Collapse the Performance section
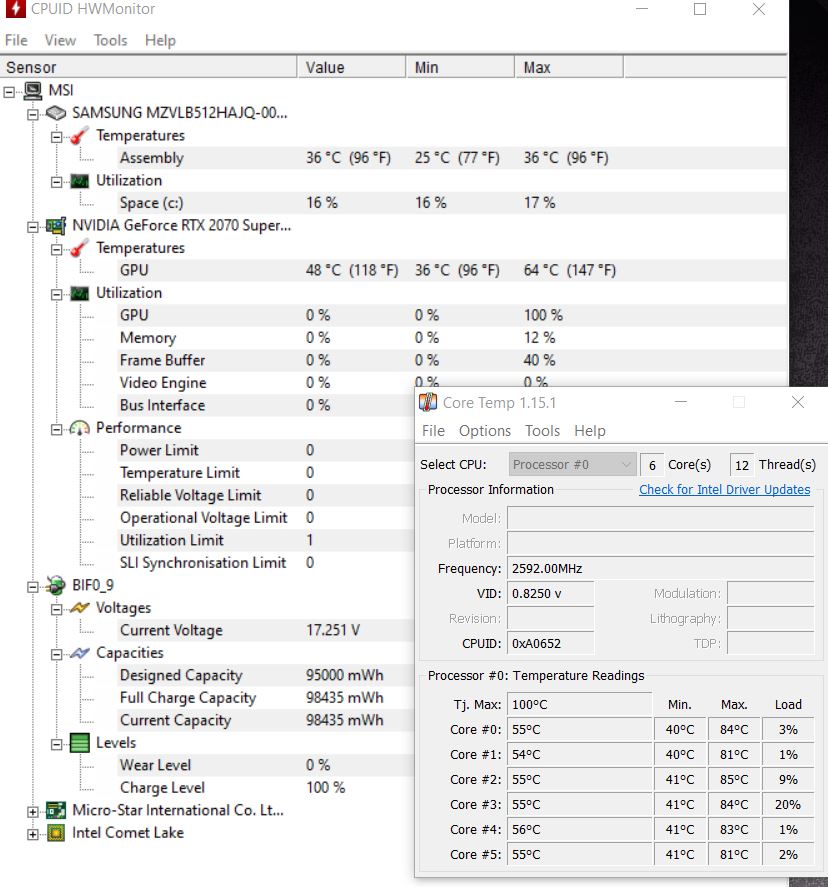This screenshot has height=887, width=828. [57, 429]
